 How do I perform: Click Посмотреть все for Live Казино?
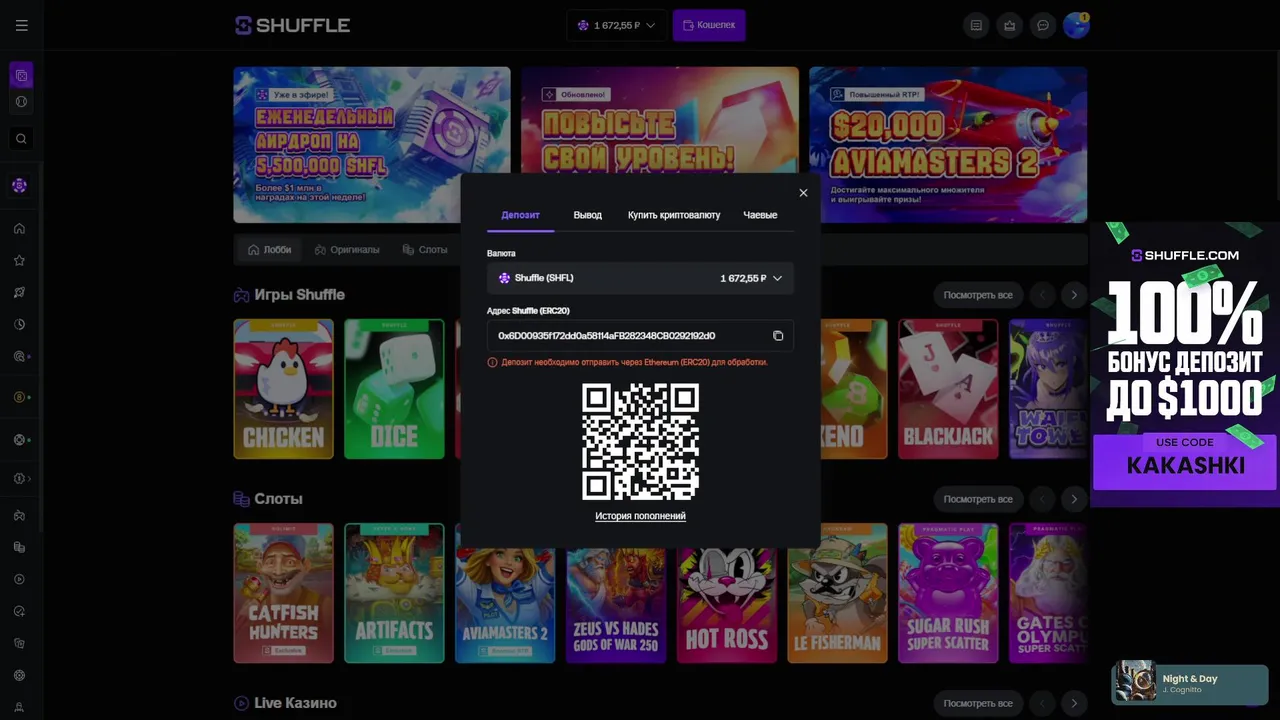[978, 703]
